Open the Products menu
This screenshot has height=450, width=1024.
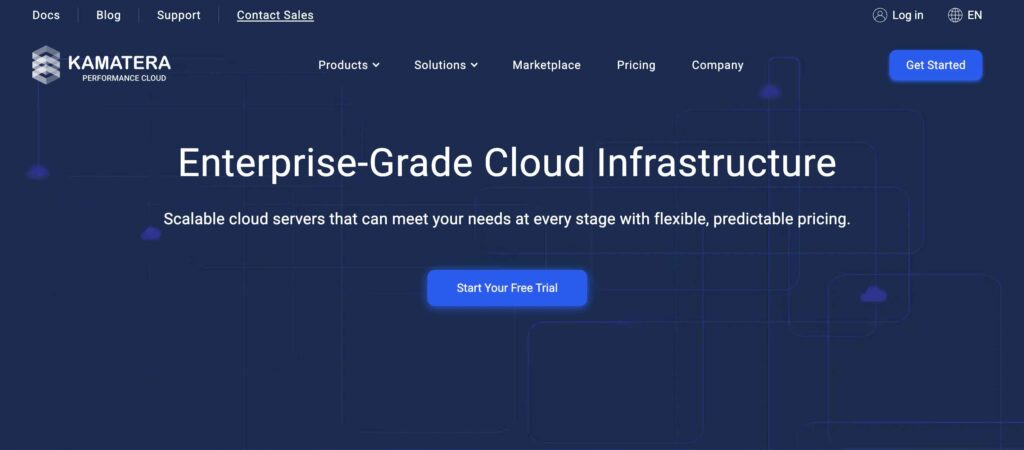point(343,65)
